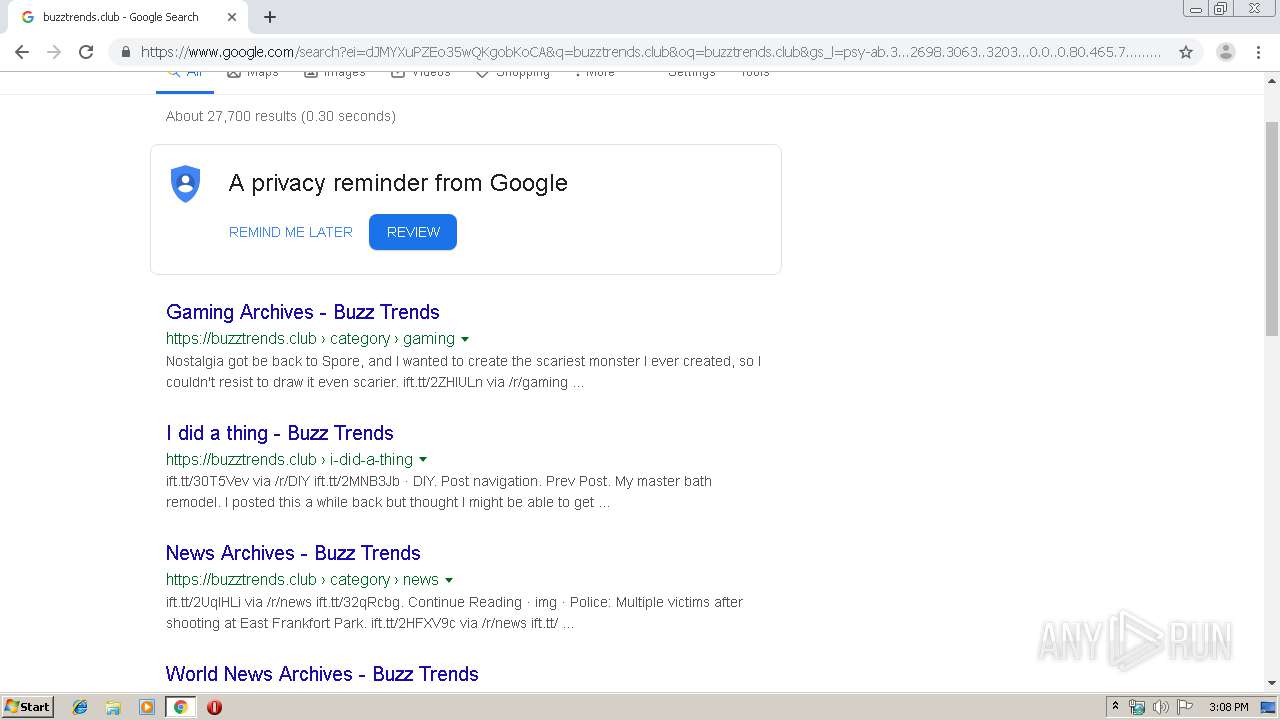This screenshot has width=1280, height=720.
Task: Click the address bar URL field
Action: 650,52
